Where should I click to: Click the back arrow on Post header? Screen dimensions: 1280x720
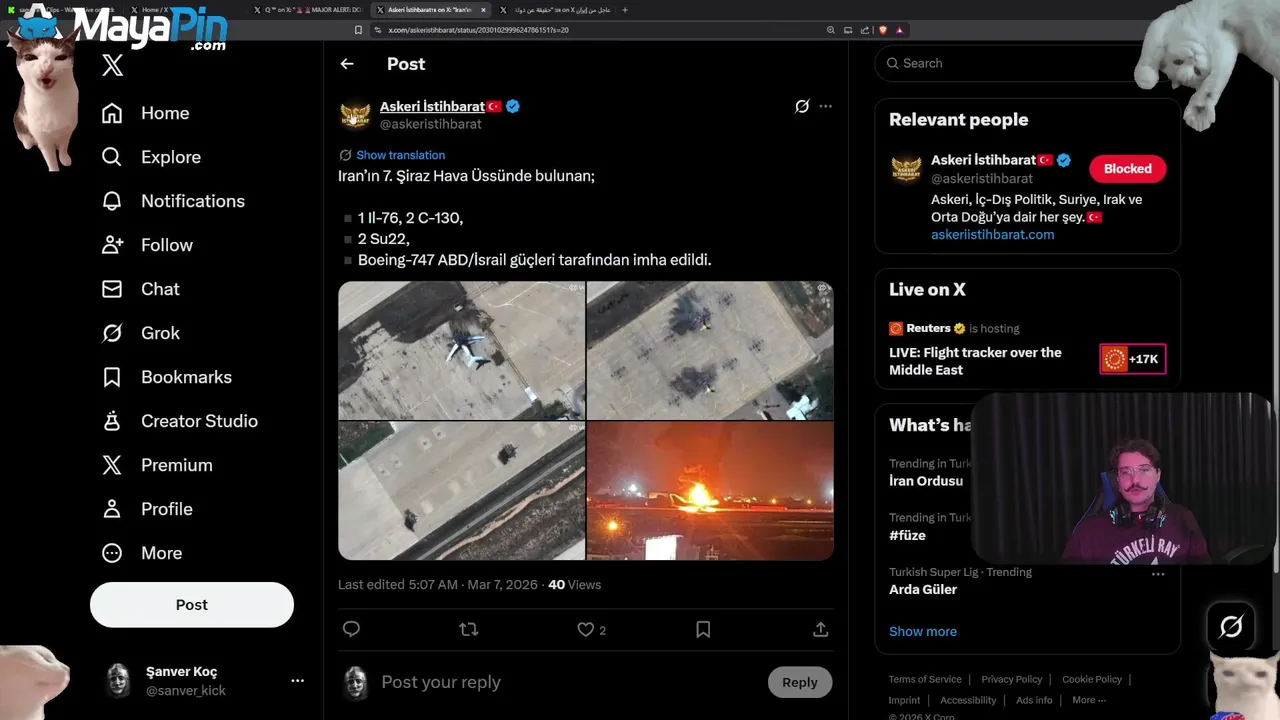coord(347,64)
